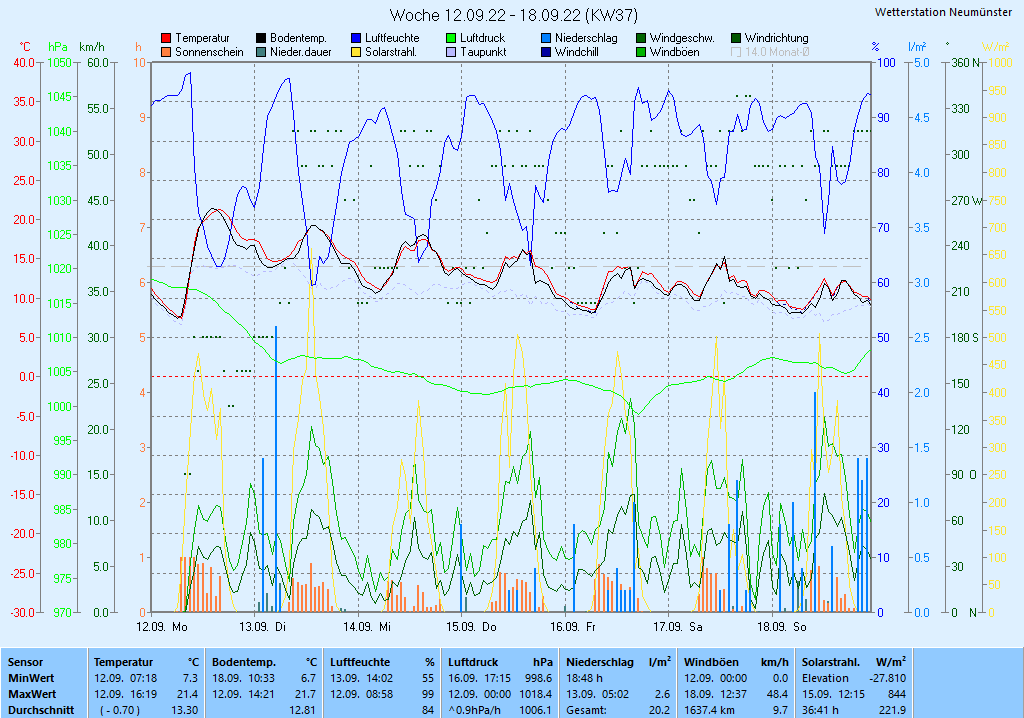Click the orange h axis unit label

tap(138, 47)
